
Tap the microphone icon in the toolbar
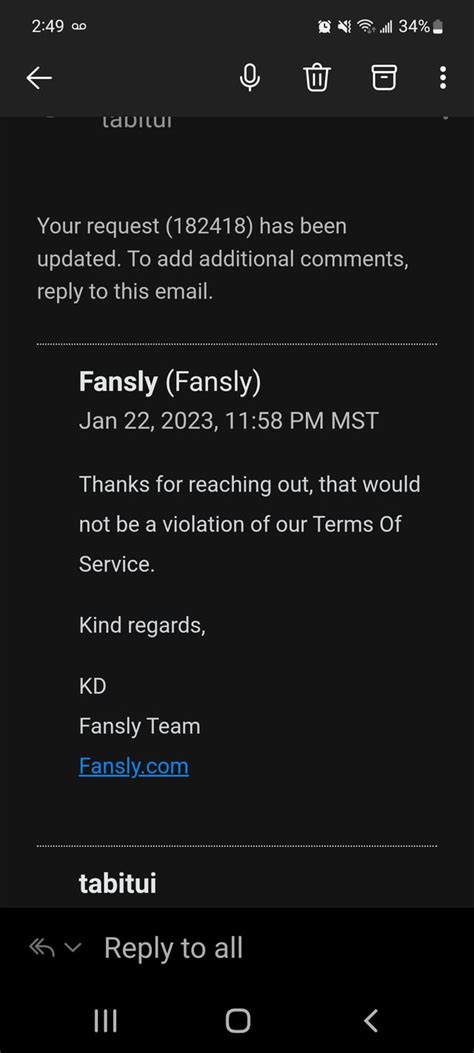[250, 79]
